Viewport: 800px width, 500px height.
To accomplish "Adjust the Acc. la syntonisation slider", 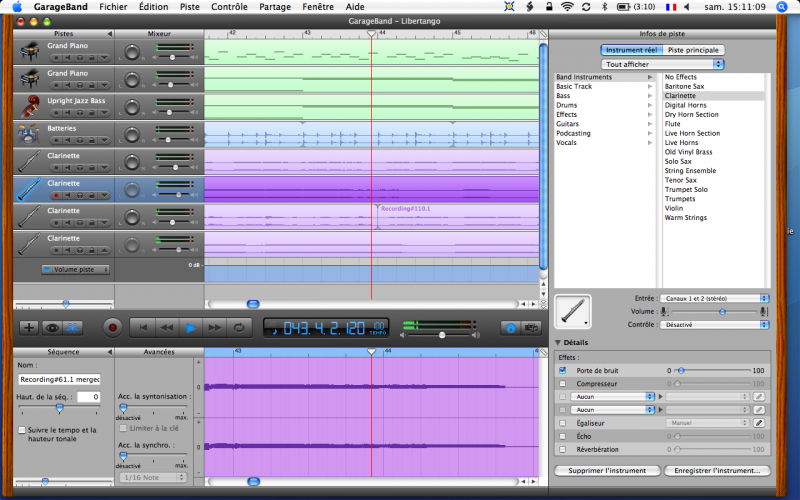I will [x=123, y=408].
